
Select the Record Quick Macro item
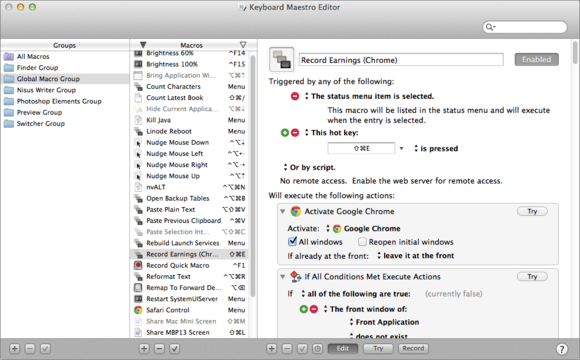tap(189, 265)
